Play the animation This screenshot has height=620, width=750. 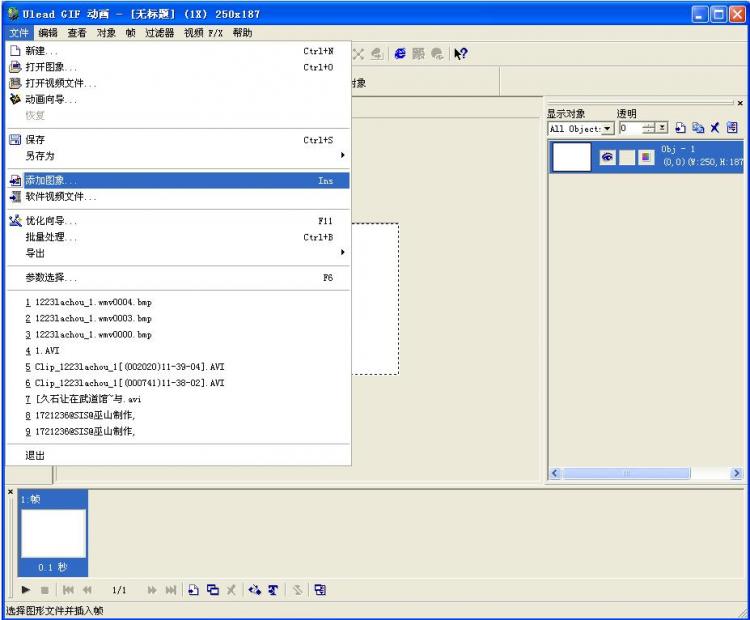(x=26, y=590)
